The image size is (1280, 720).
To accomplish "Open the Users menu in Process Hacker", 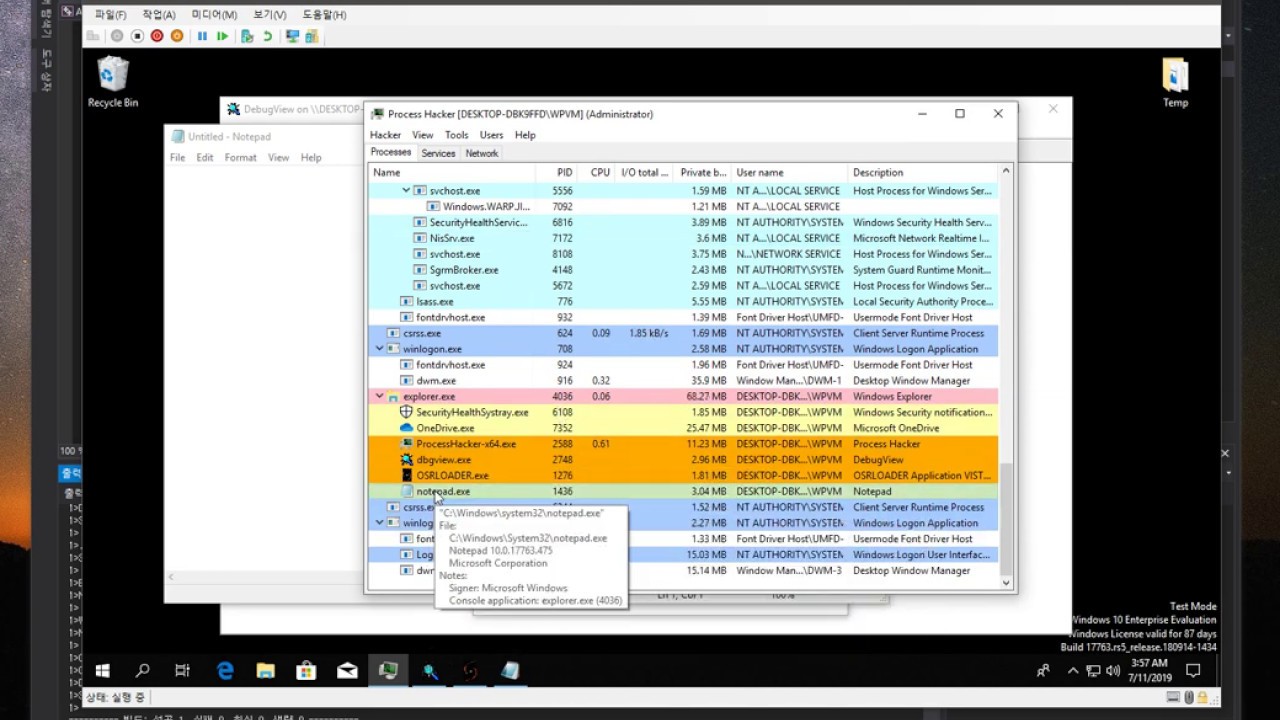I will [491, 135].
